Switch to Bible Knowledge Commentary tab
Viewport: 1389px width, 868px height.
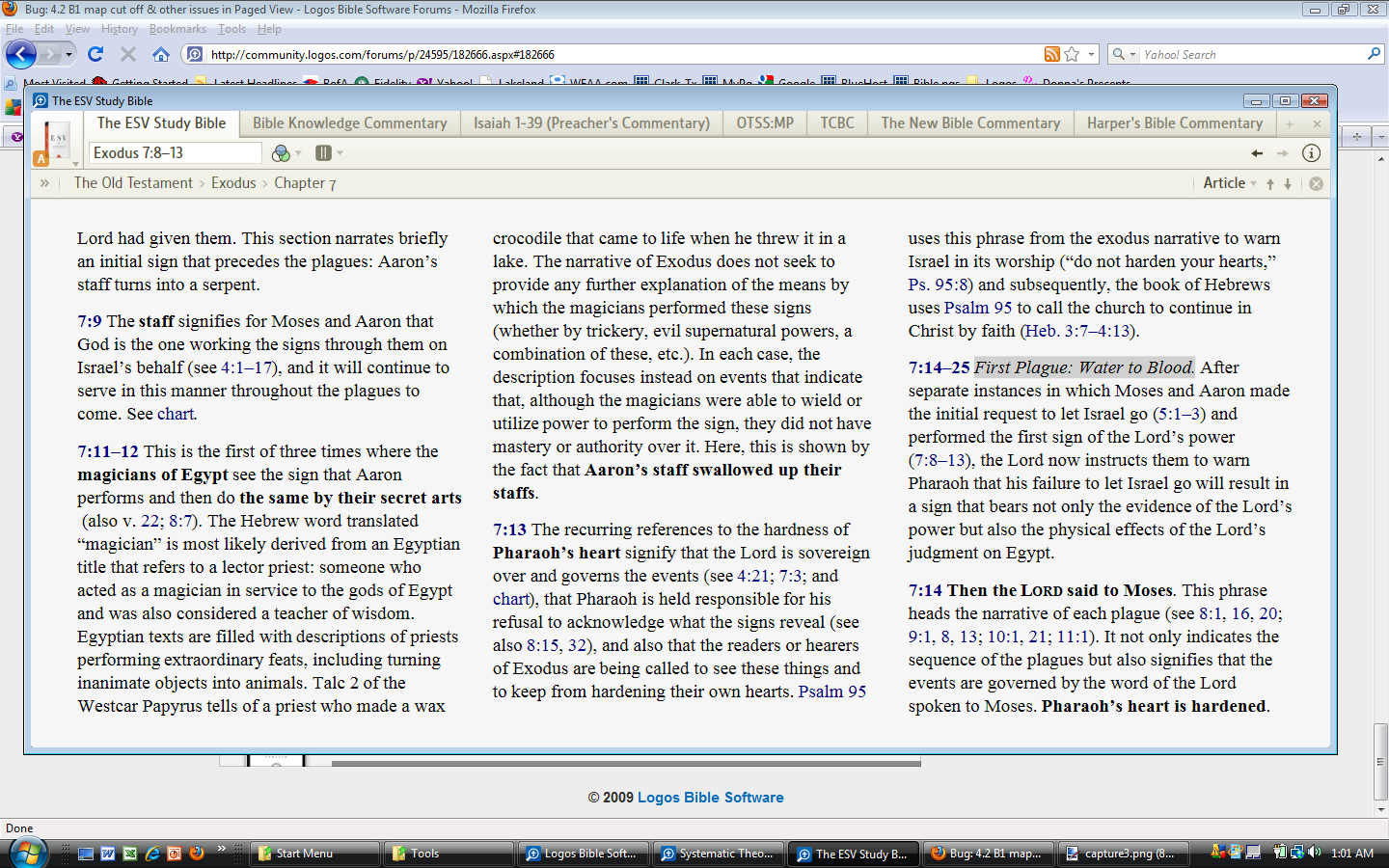(x=349, y=123)
